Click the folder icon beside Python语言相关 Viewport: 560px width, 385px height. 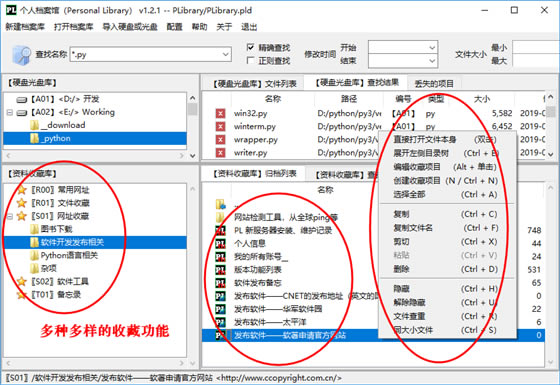(x=34, y=255)
